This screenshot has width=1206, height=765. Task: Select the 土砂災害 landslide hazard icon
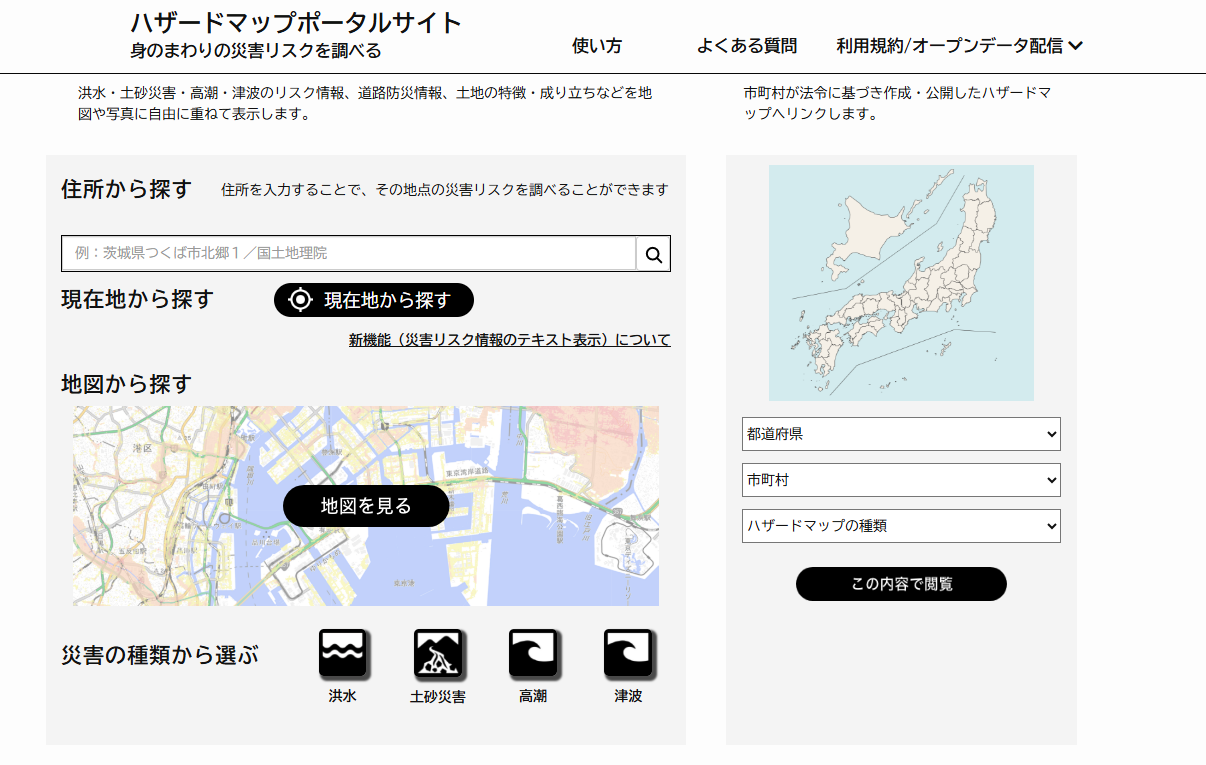point(438,655)
